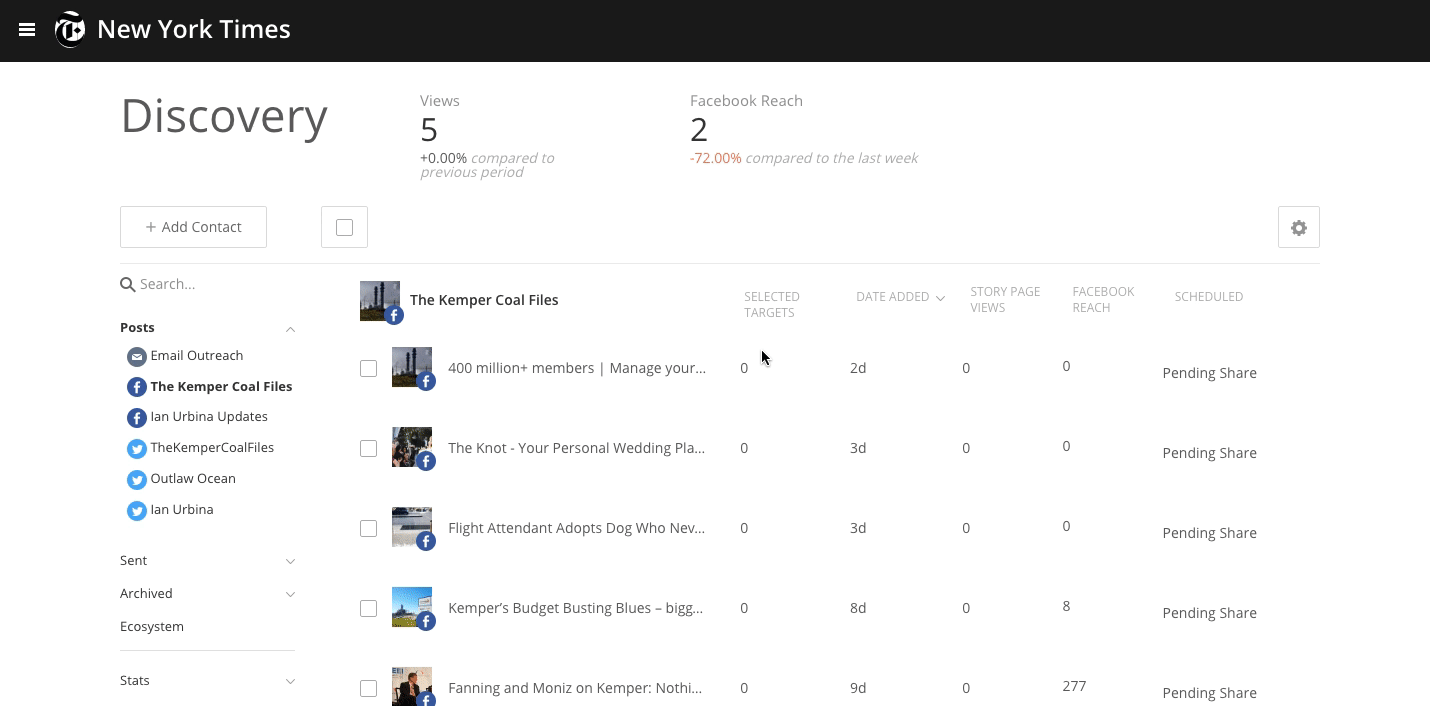Click the Email Outreach envelope icon
The height and width of the screenshot is (706, 1430).
point(136,357)
